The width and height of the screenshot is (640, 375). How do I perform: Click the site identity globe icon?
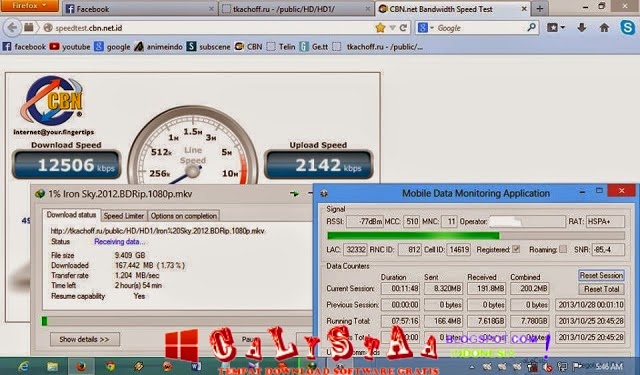click(x=48, y=28)
